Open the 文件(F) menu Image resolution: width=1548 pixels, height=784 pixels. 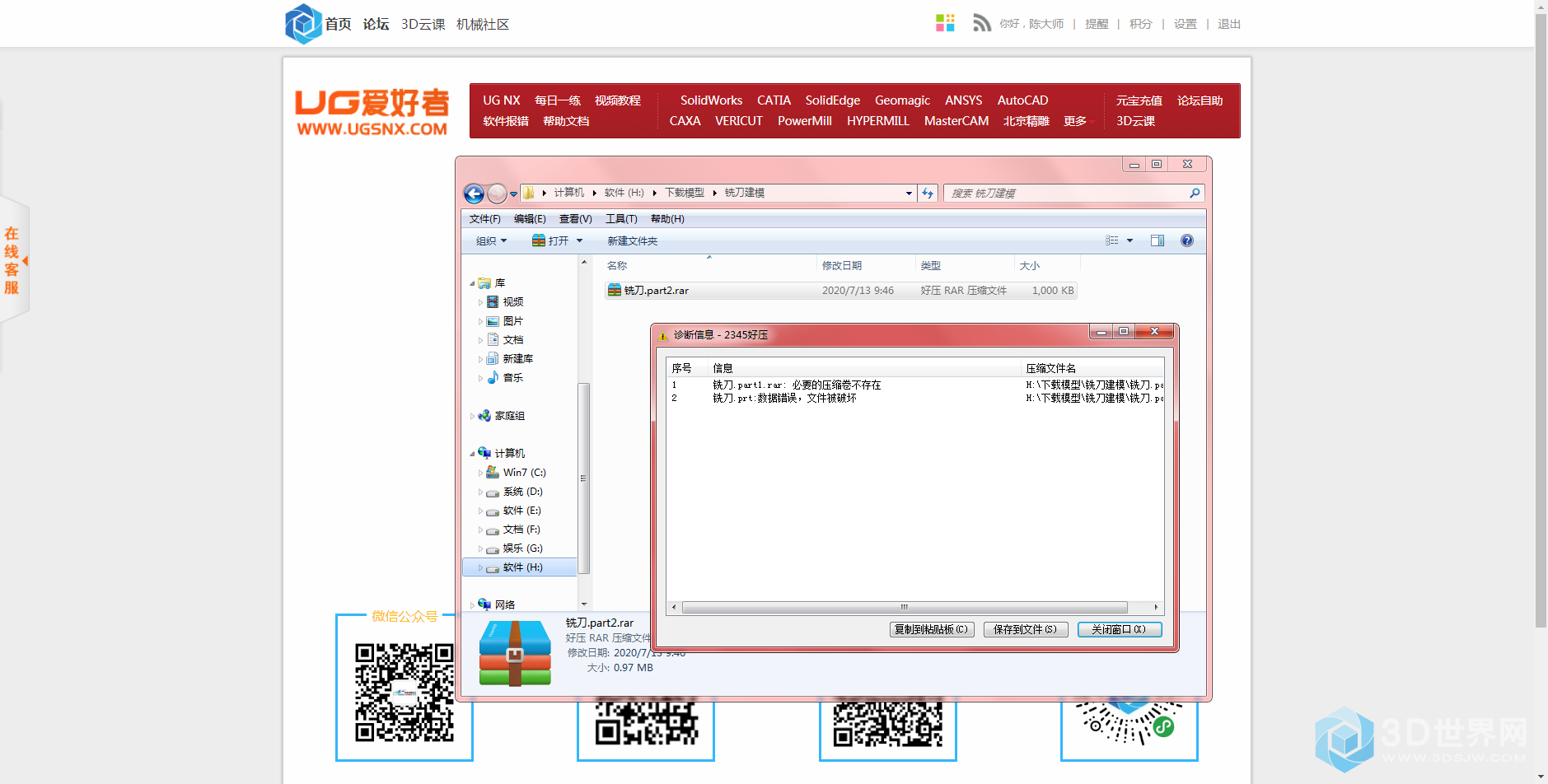point(485,219)
